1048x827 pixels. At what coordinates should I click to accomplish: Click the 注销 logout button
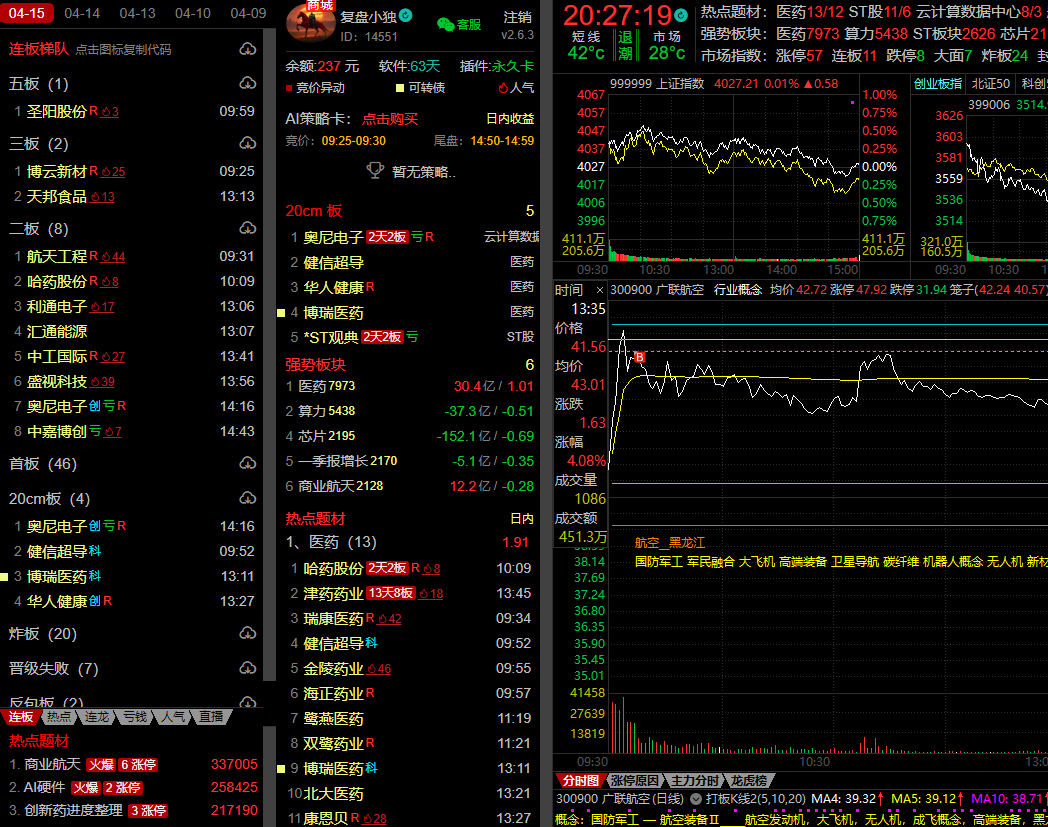click(517, 18)
